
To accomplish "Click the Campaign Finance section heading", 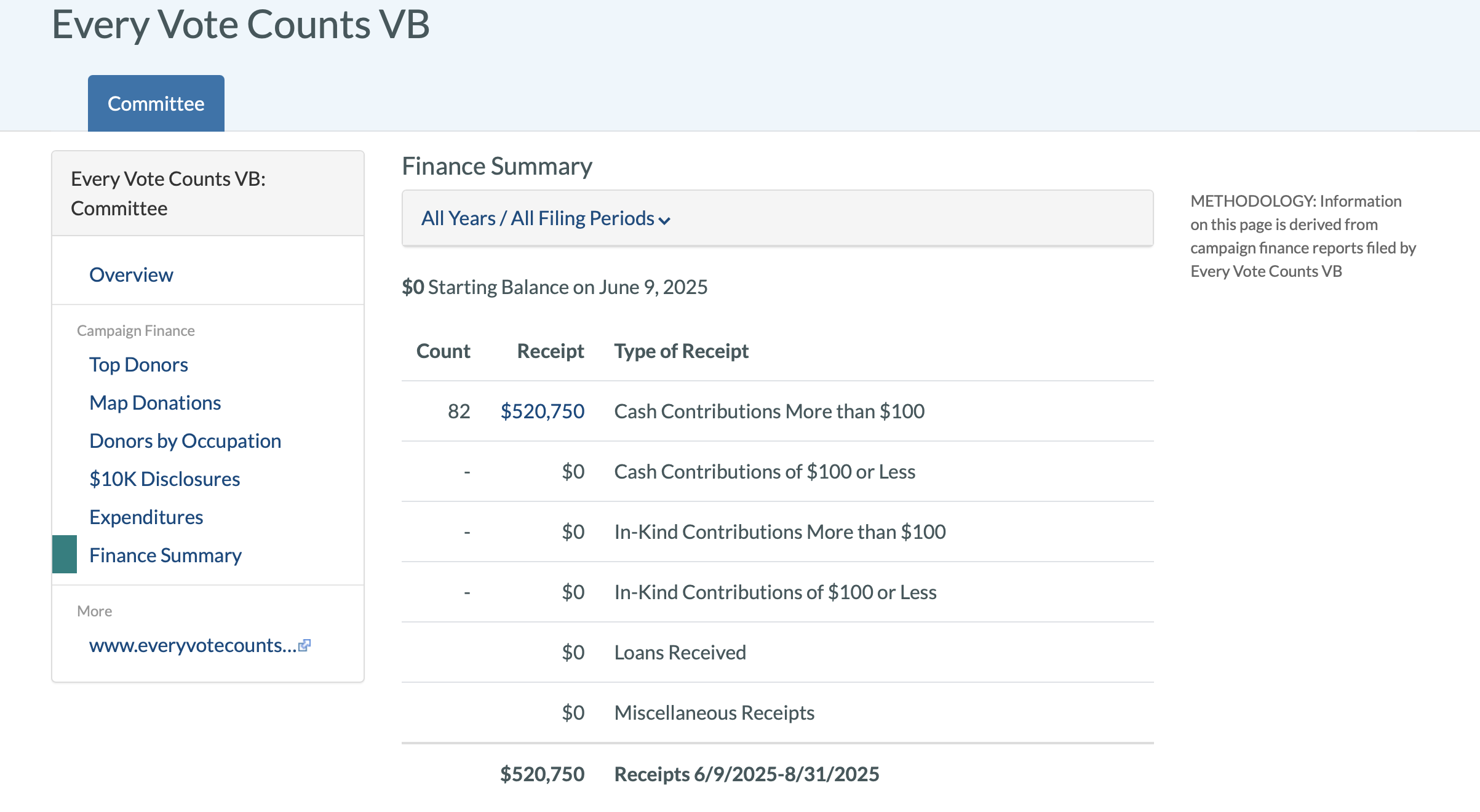I will pos(136,330).
